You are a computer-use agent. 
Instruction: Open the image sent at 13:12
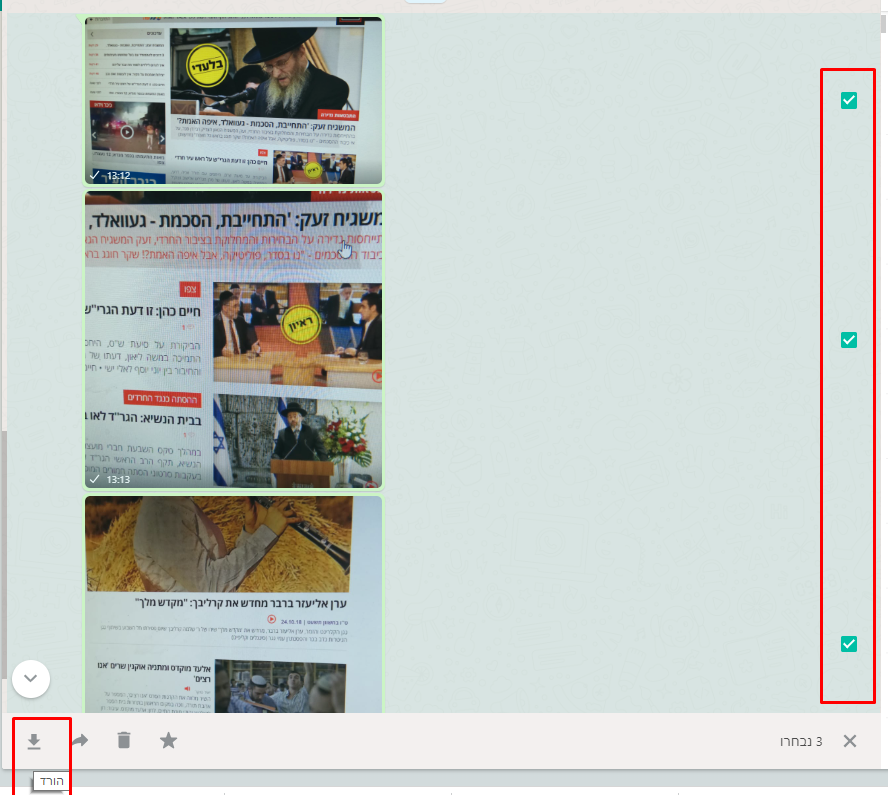point(233,100)
